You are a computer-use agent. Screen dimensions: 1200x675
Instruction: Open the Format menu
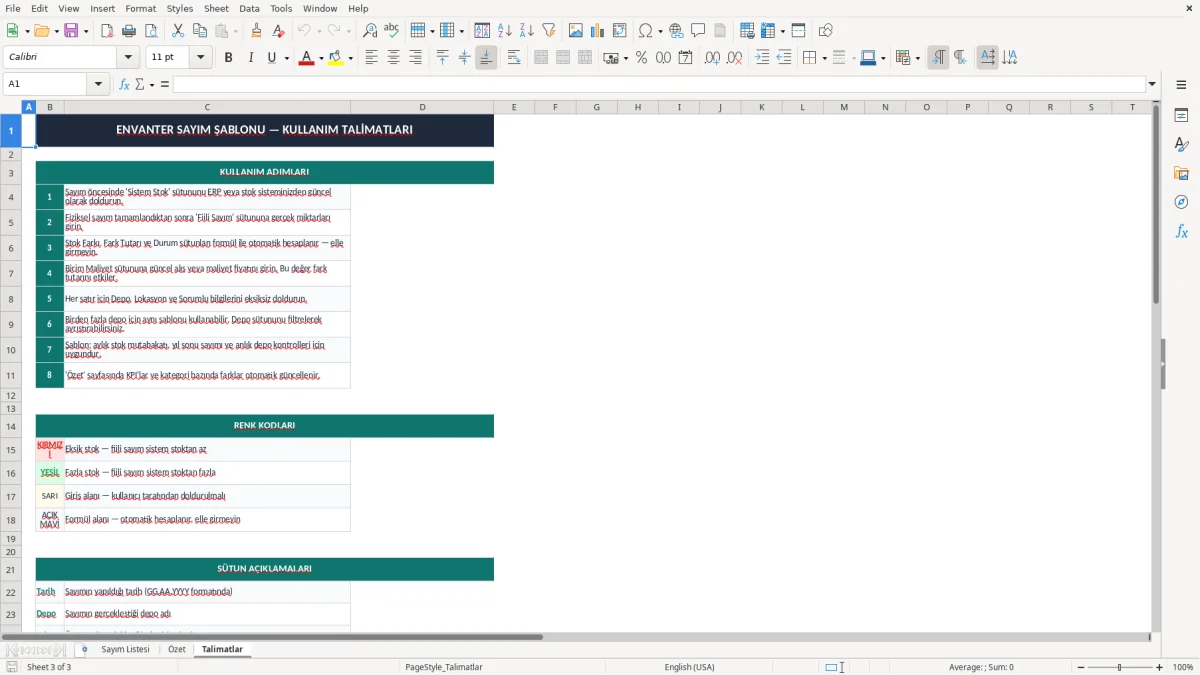[x=141, y=8]
